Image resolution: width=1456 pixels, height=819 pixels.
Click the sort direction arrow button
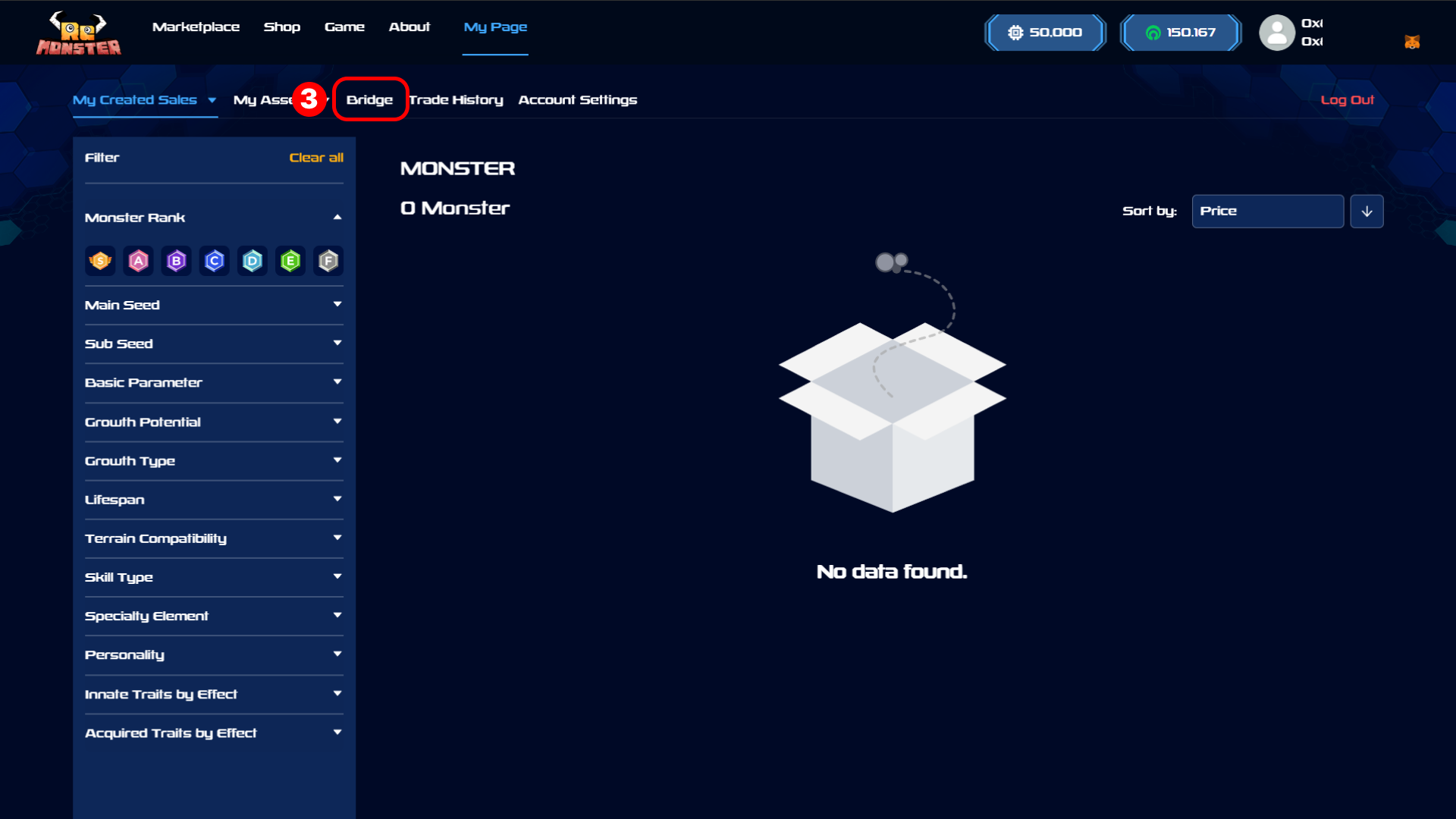[1367, 212]
